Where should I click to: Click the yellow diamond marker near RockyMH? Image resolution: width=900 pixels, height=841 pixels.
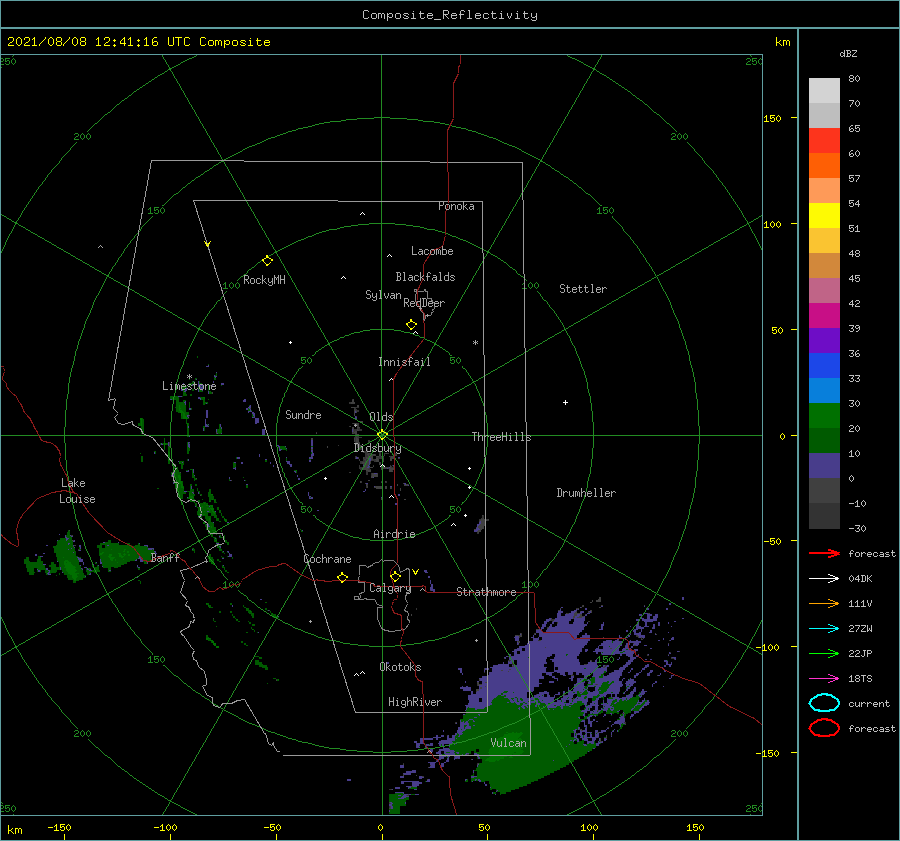pos(267,261)
